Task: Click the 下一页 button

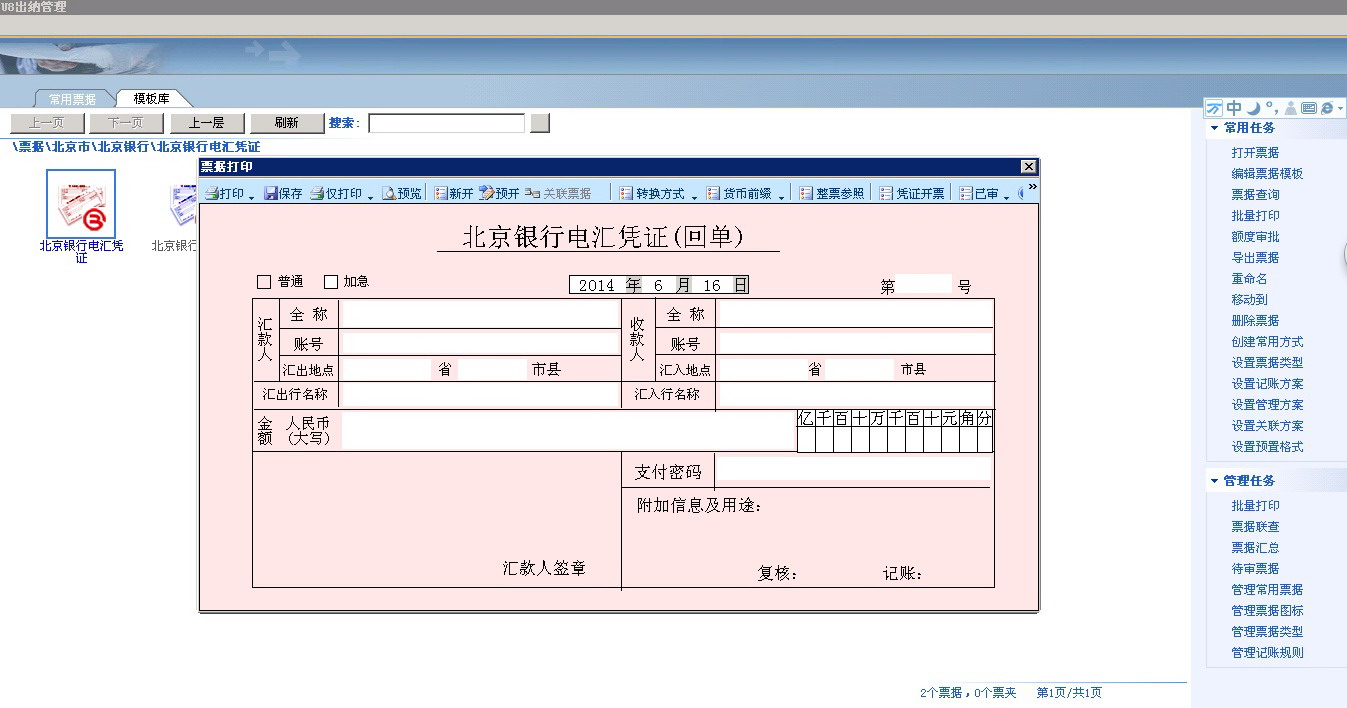Action: coord(126,123)
